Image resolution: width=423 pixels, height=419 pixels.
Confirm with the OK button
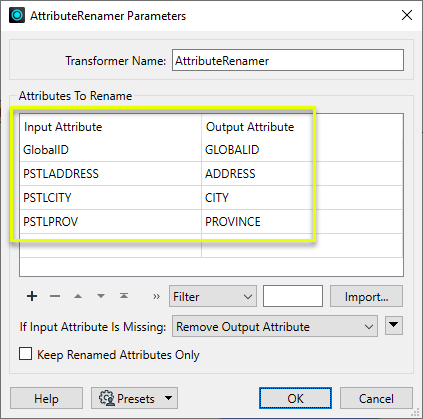point(295,398)
